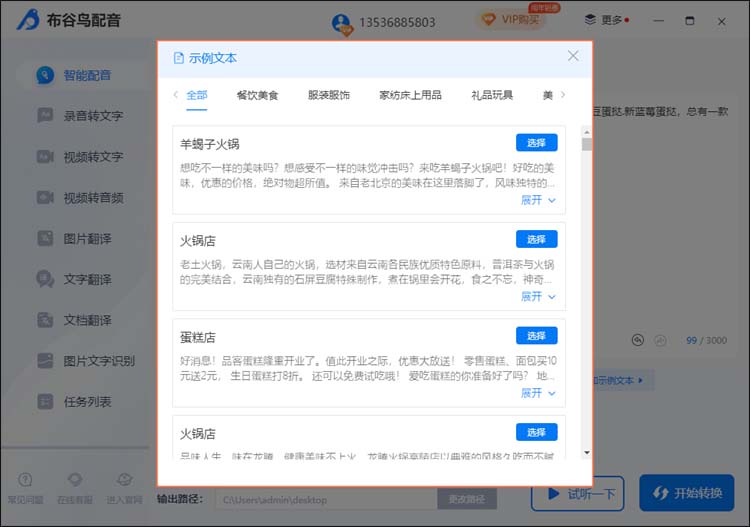Image resolution: width=750 pixels, height=527 pixels.
Task: Close the 示例文本 dialog
Action: click(573, 56)
